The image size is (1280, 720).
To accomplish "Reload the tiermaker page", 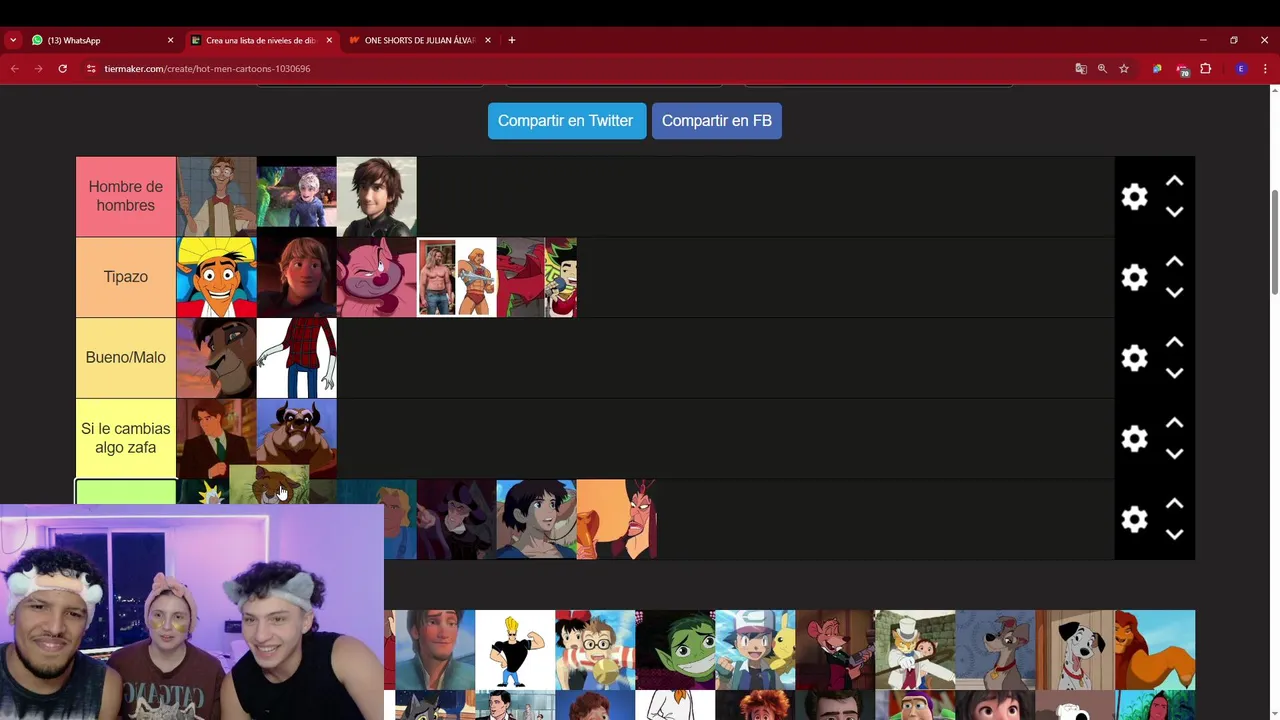I will pyautogui.click(x=62, y=69).
